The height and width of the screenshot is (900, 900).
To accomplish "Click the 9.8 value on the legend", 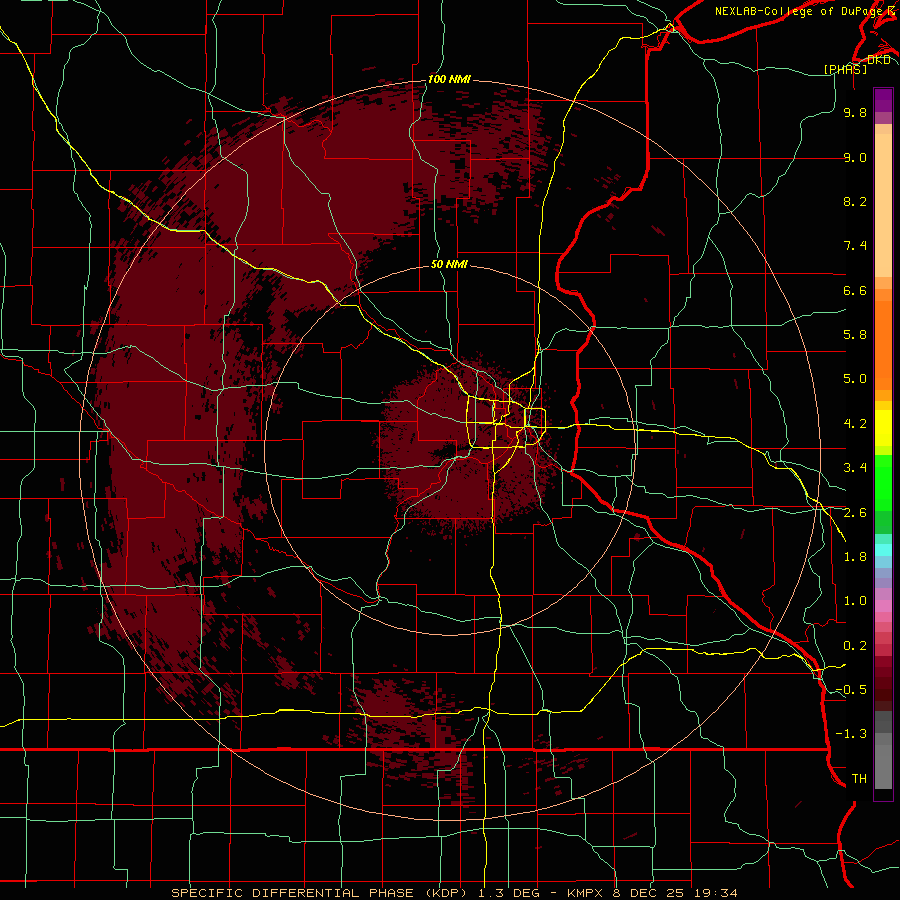I will pyautogui.click(x=855, y=113).
